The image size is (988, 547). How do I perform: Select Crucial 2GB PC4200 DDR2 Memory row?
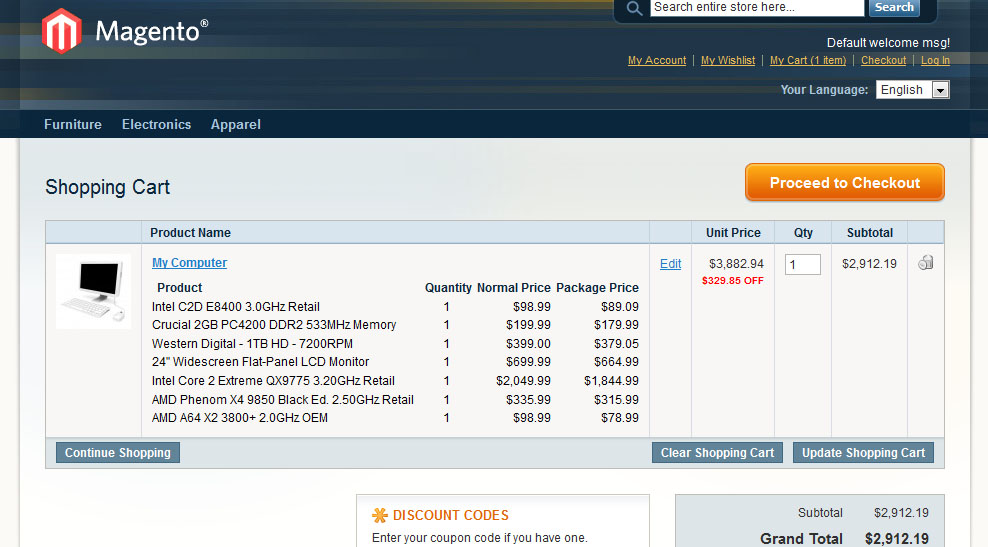coord(395,325)
